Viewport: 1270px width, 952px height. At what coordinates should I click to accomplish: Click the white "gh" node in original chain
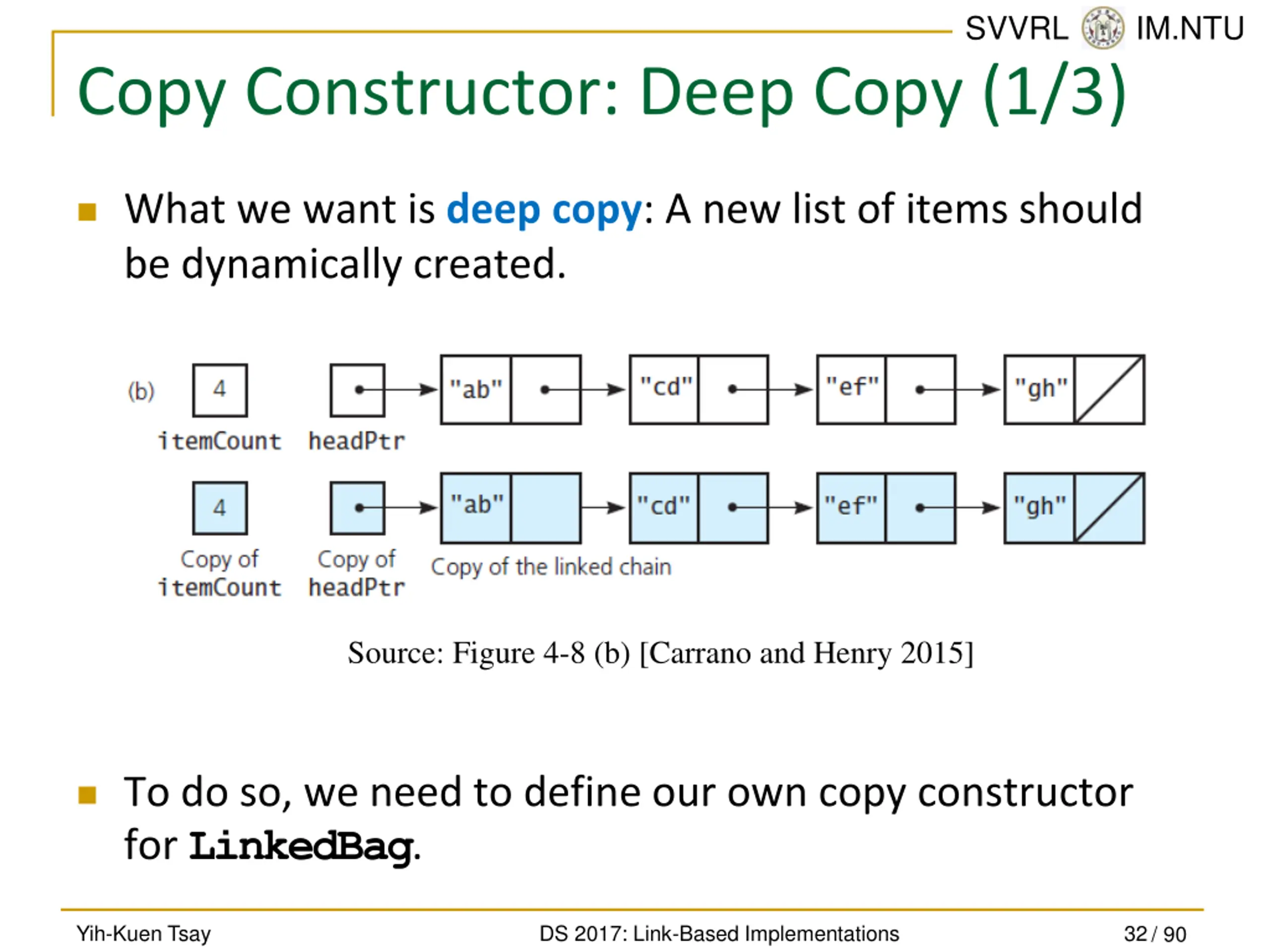pyautogui.click(x=1074, y=390)
